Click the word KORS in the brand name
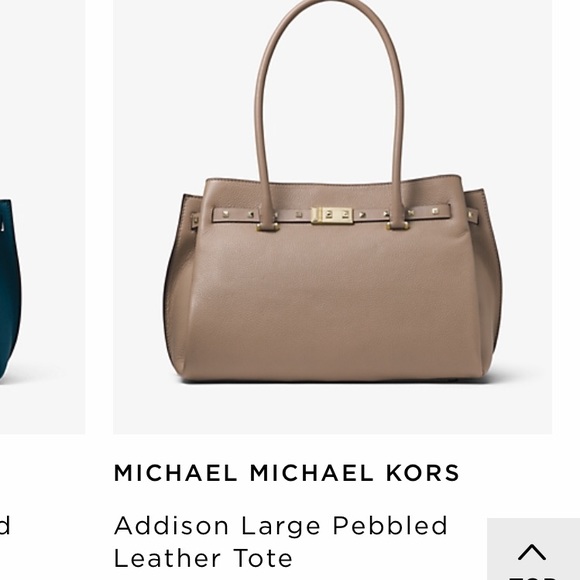 pos(423,473)
